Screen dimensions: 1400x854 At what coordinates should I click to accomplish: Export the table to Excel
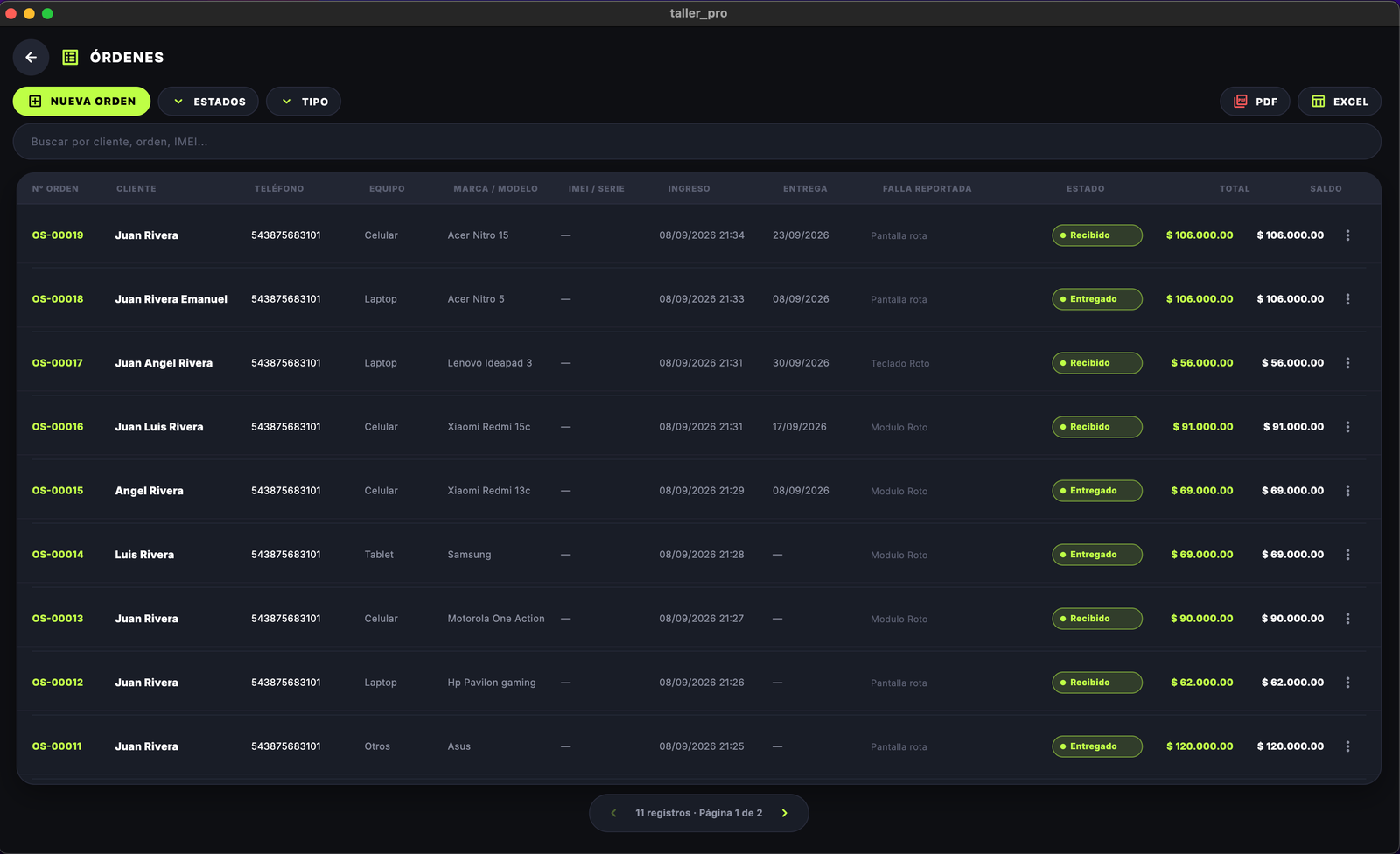1339,101
